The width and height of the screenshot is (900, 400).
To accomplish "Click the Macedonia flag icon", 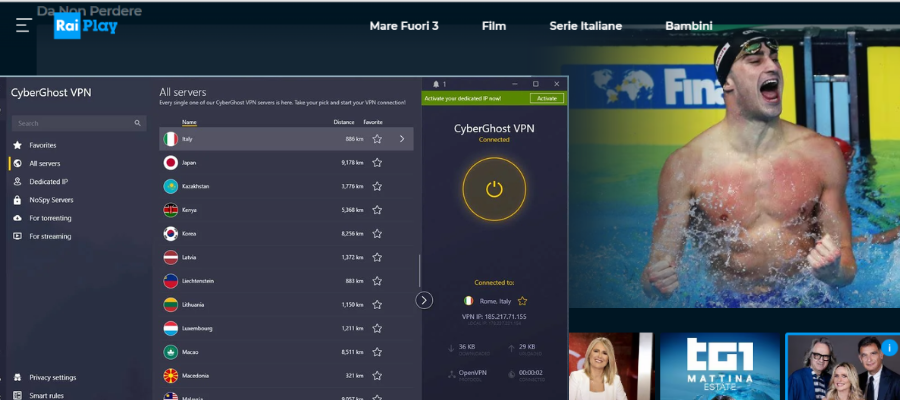I will point(170,376).
